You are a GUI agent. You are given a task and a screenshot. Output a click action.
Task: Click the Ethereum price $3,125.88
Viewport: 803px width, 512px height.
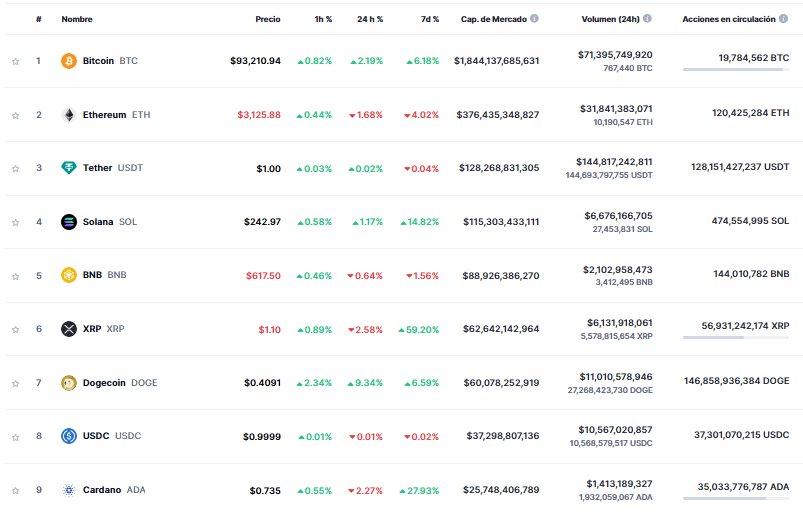point(259,115)
